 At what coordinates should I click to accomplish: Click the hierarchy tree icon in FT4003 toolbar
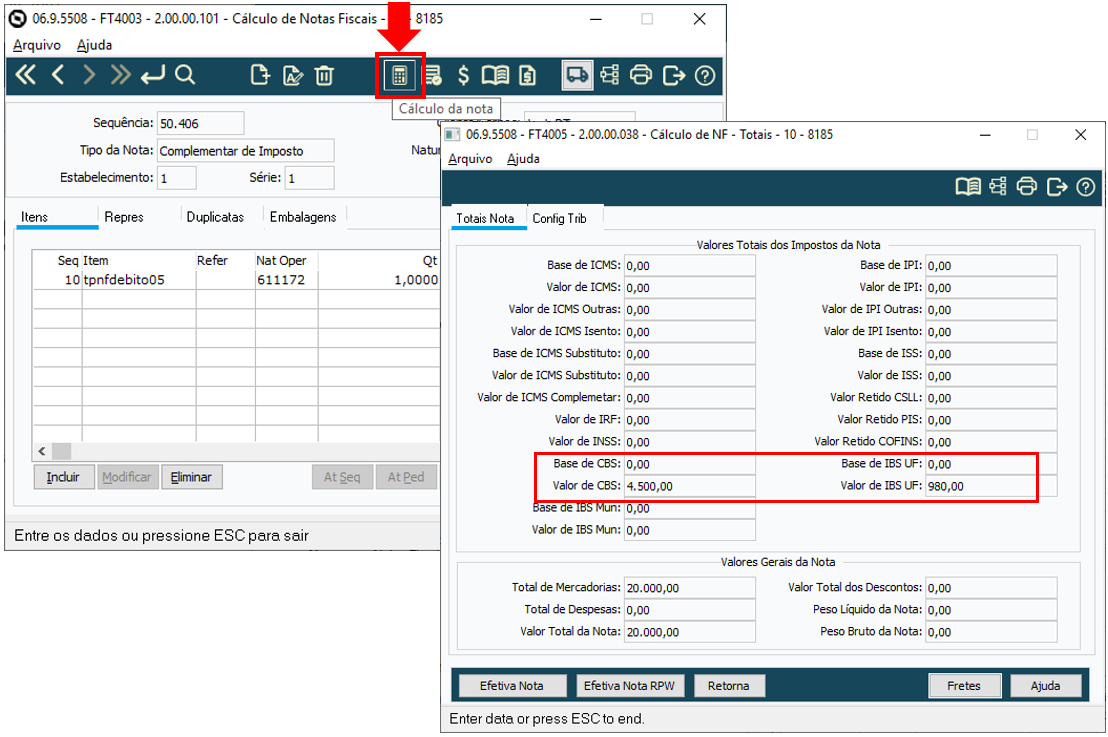coord(609,75)
